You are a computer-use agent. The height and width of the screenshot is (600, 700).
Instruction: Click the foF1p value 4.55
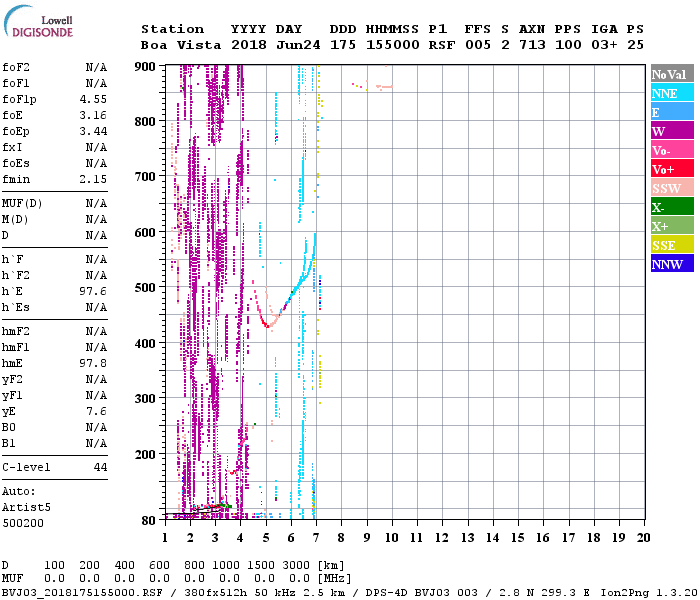[93, 99]
